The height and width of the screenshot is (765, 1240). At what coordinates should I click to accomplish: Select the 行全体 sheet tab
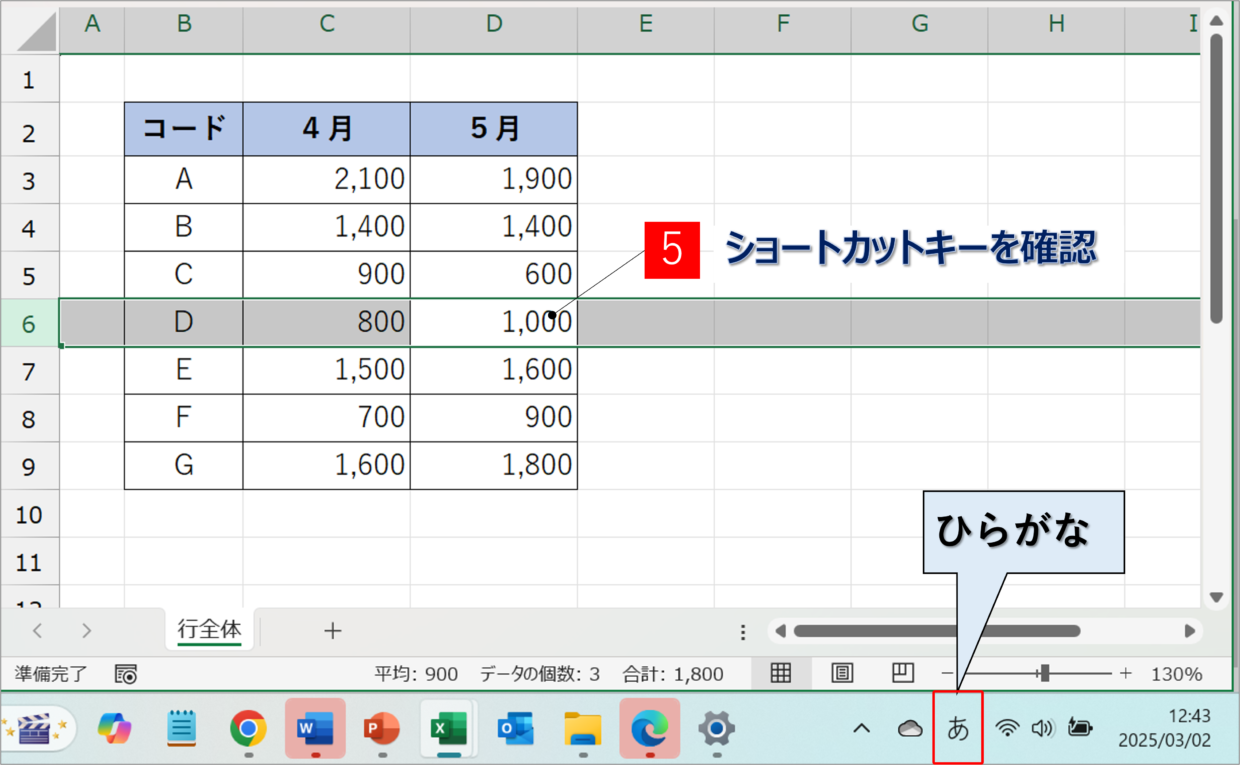[x=210, y=630]
